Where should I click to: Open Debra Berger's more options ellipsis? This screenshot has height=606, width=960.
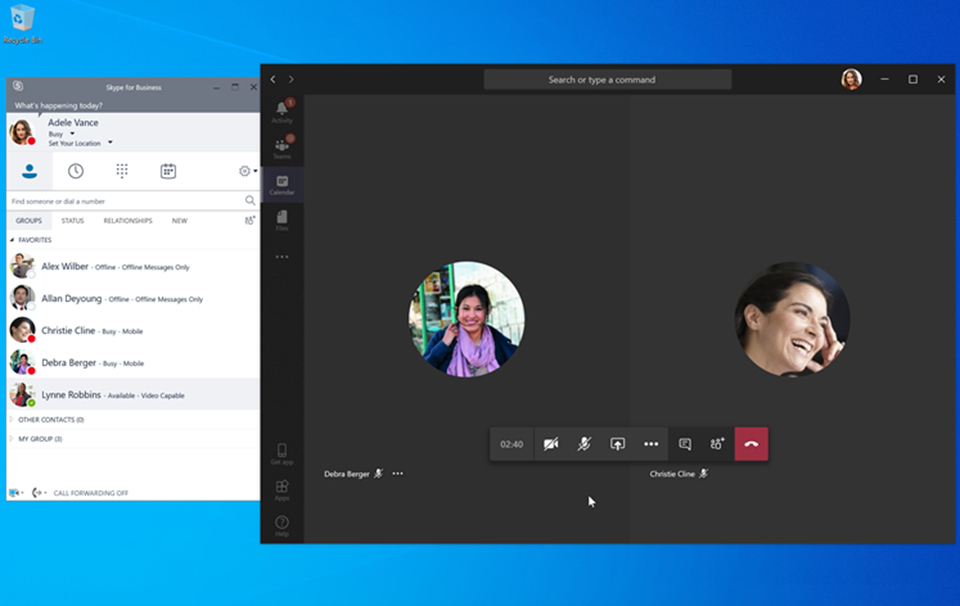[398, 473]
